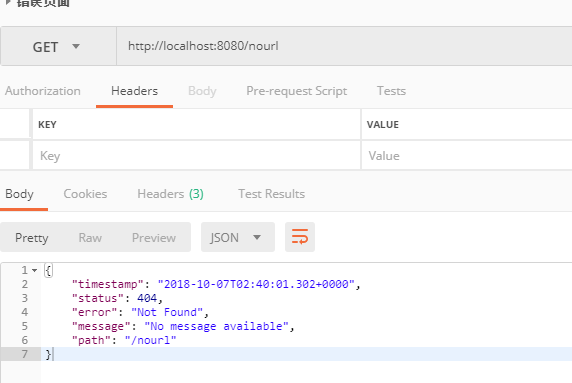Viewport: 572px width, 383px height.
Task: Open the JSON format dropdown
Action: (237, 237)
